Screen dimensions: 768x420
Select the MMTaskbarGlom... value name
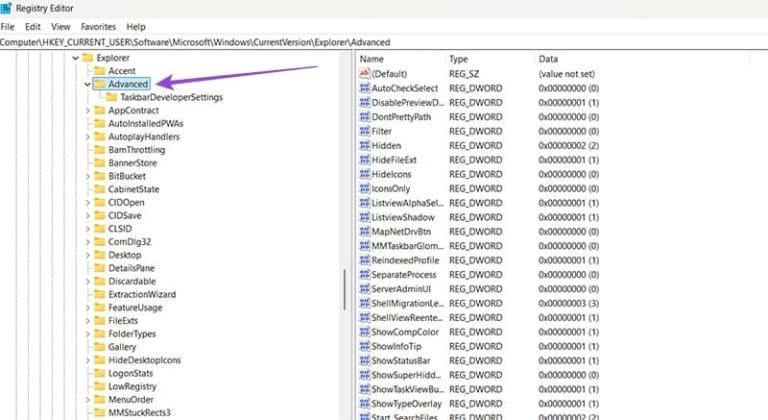(x=407, y=246)
